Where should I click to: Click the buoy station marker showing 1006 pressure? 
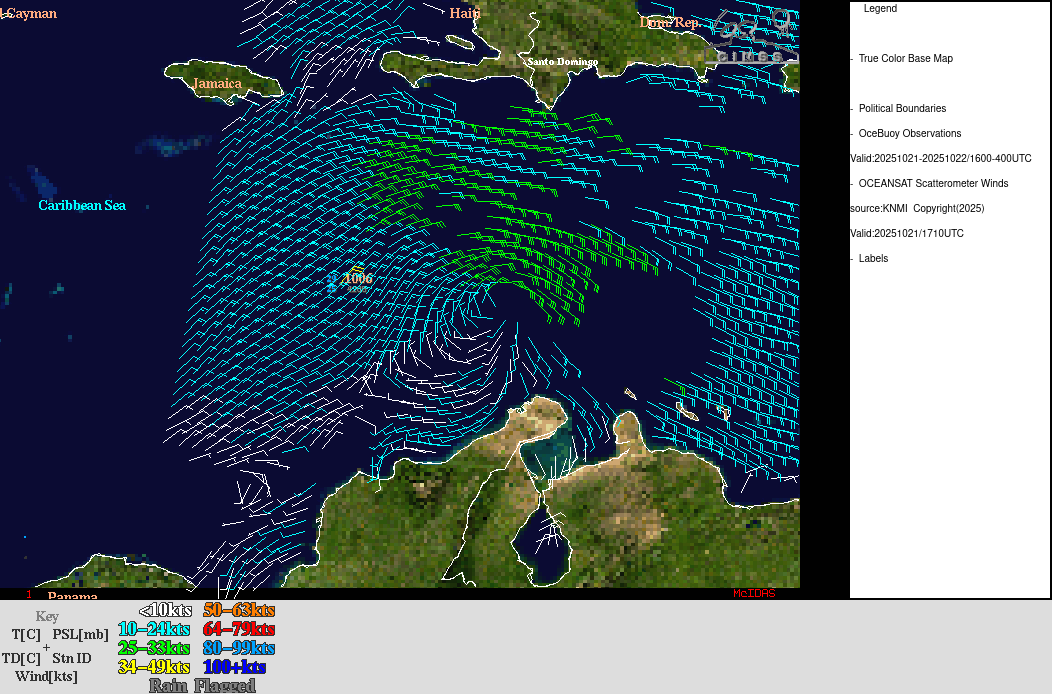point(334,282)
